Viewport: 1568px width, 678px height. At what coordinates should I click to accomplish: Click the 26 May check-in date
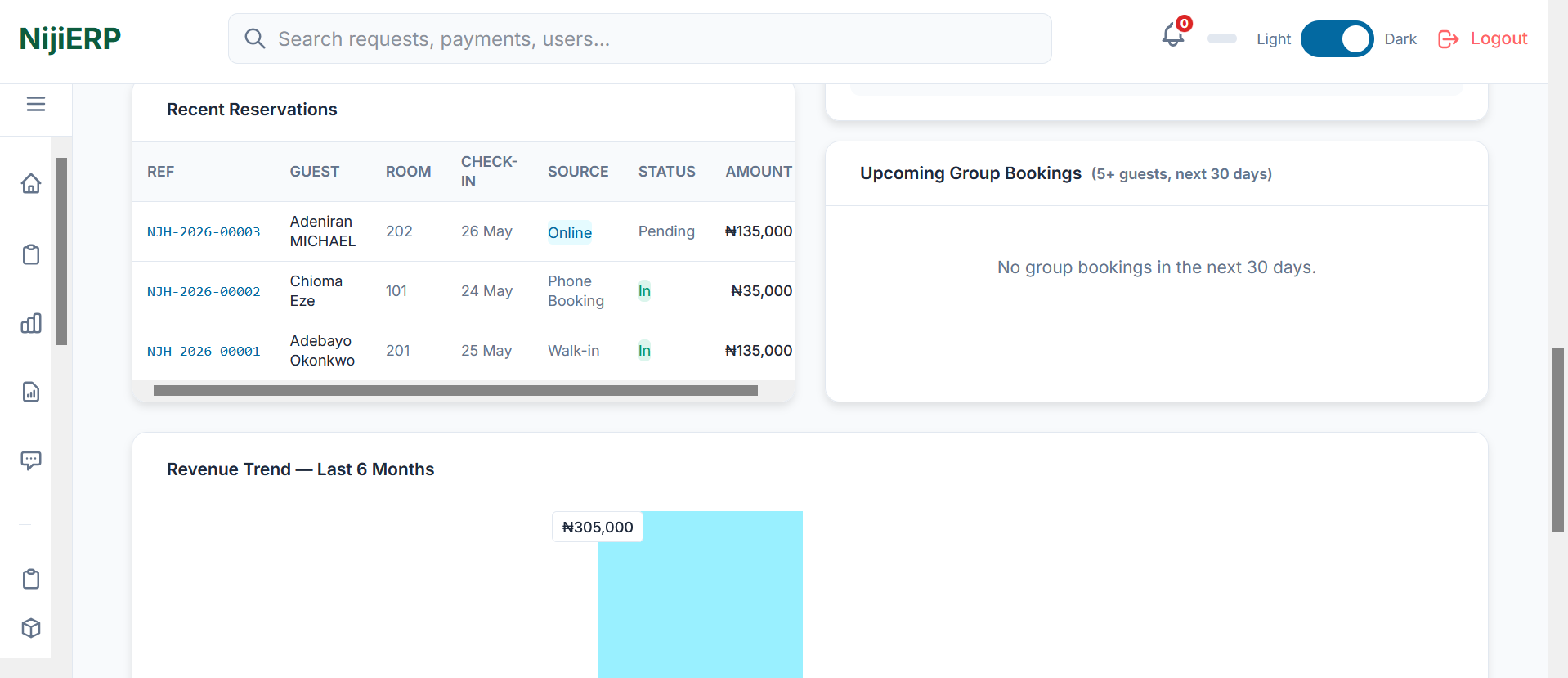pyautogui.click(x=486, y=231)
